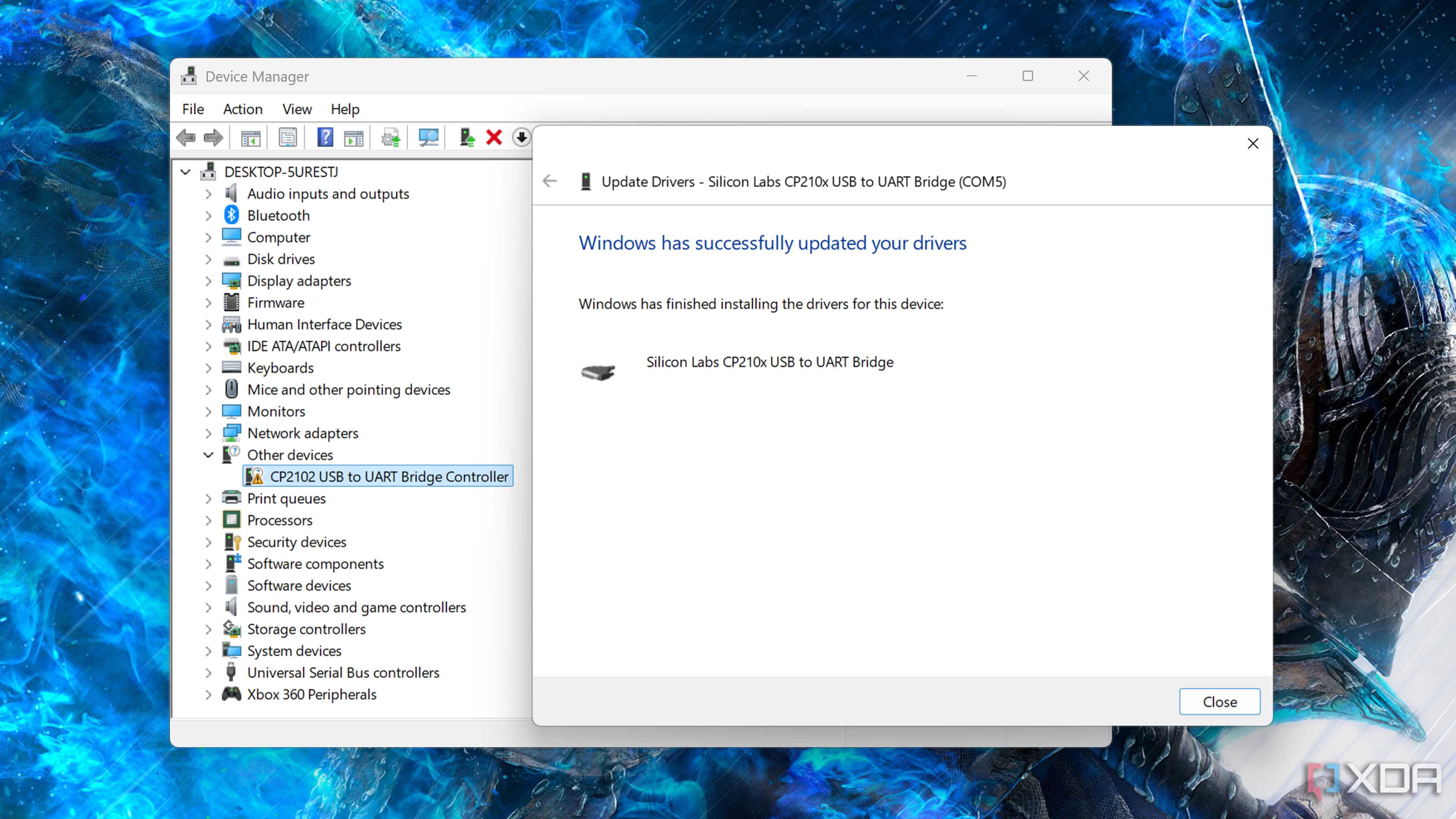Expand the Keyboards category
This screenshot has height=819, width=1456.
click(208, 368)
